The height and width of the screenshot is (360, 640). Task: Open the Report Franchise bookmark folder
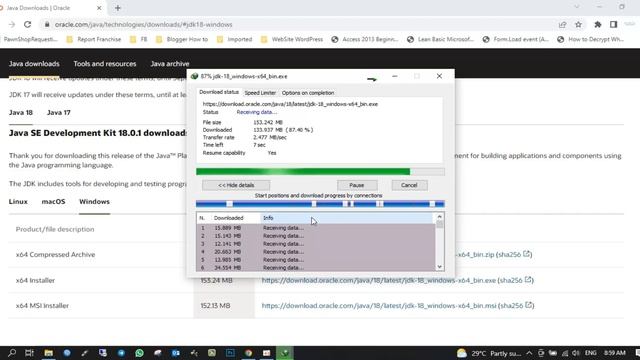click(x=94, y=39)
